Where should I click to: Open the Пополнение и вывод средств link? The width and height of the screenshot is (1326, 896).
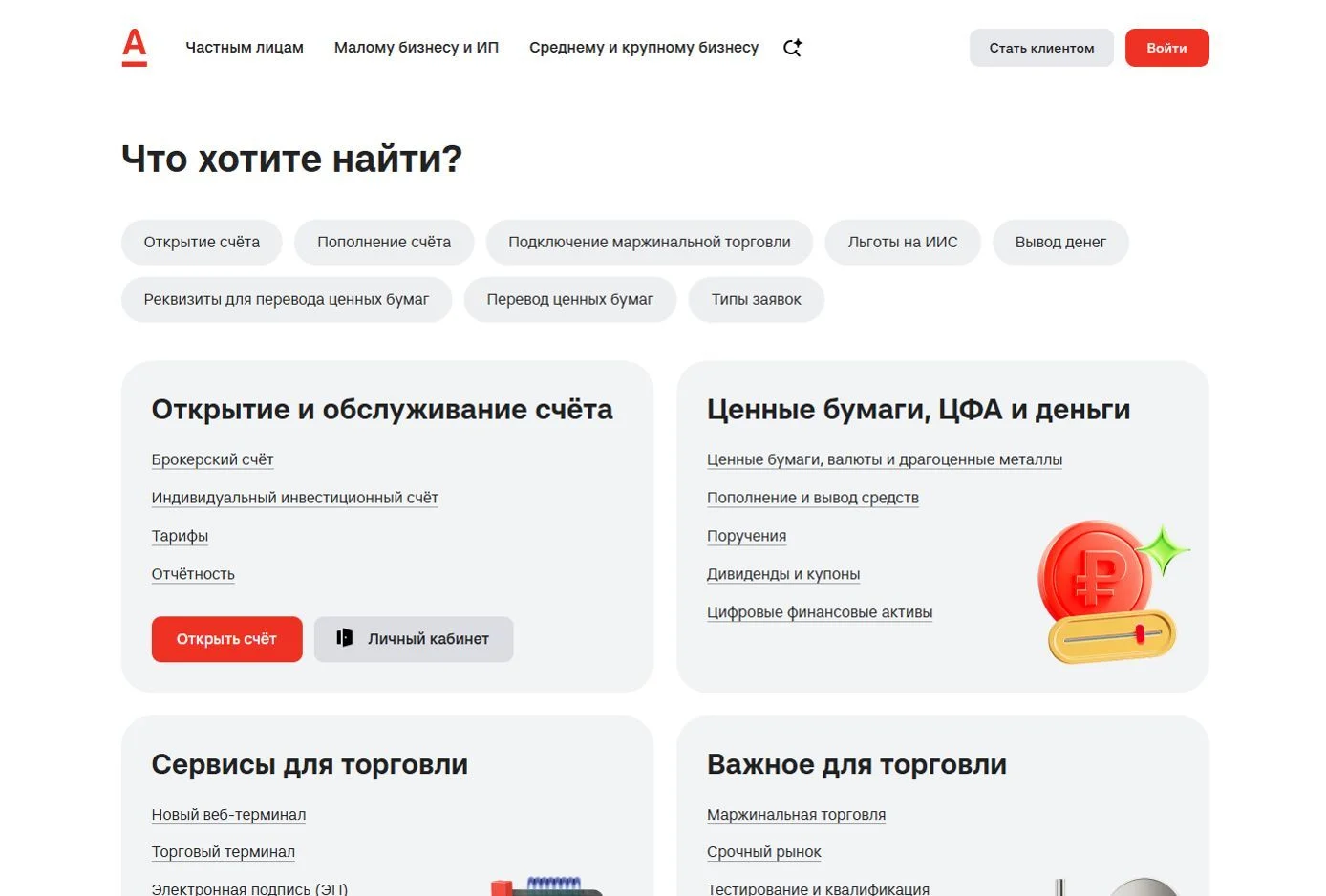pos(813,498)
